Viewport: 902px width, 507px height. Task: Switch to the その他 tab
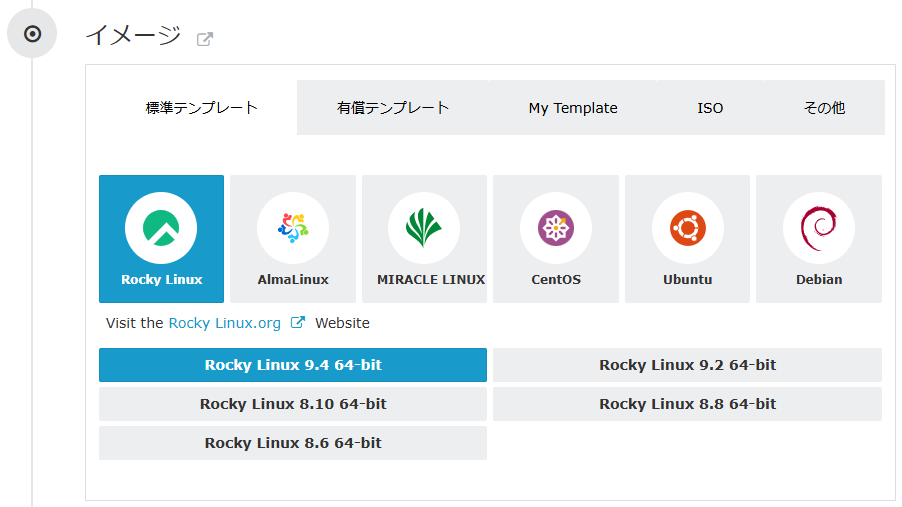(824, 108)
